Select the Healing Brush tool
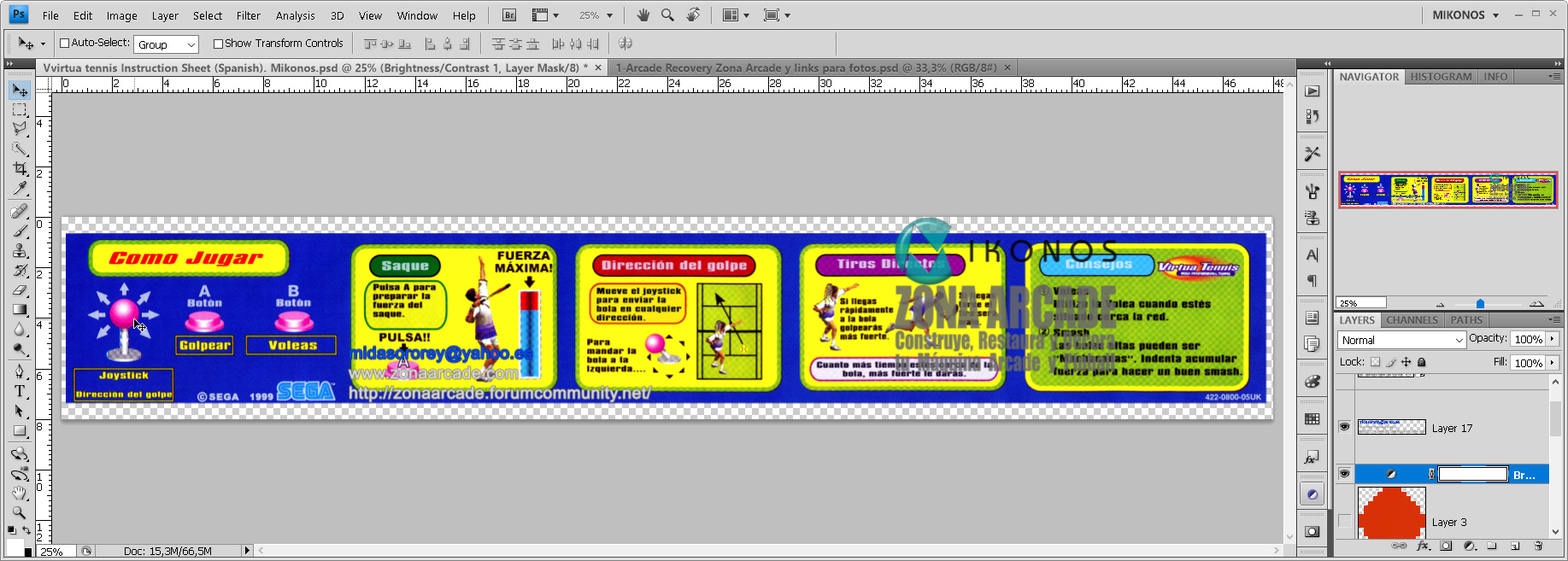Viewport: 1568px width, 561px height. (20, 211)
